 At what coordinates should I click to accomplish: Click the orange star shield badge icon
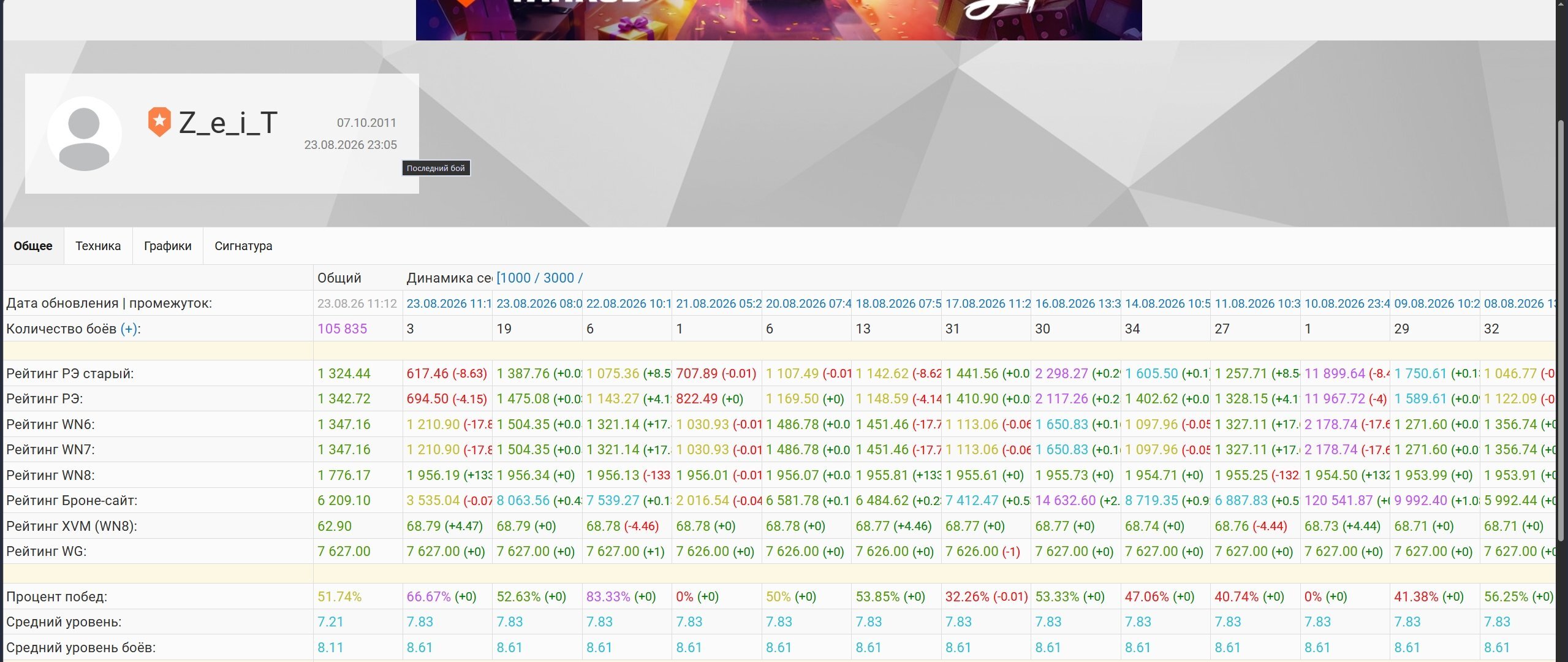(x=159, y=122)
